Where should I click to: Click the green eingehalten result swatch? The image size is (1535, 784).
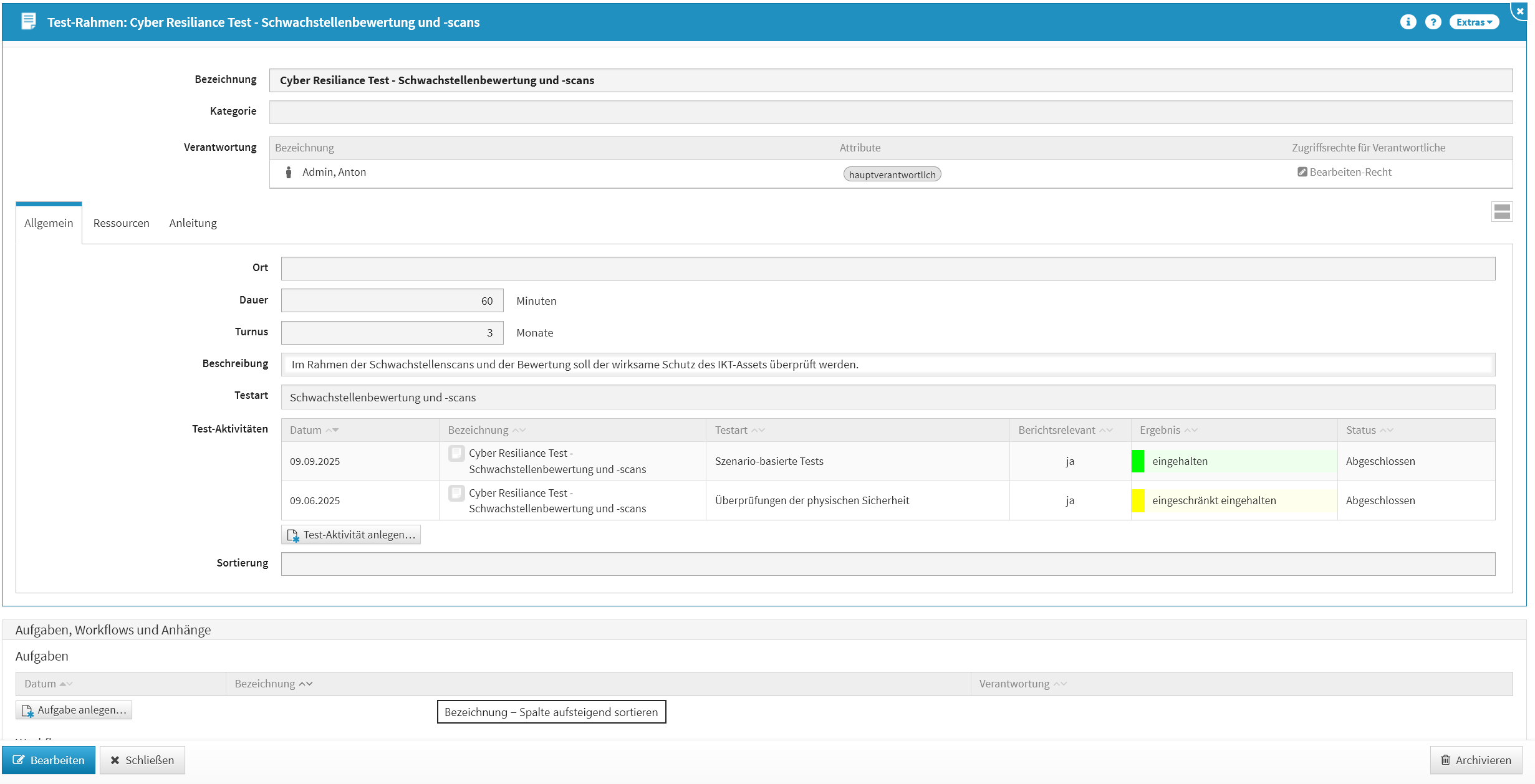(x=1138, y=461)
